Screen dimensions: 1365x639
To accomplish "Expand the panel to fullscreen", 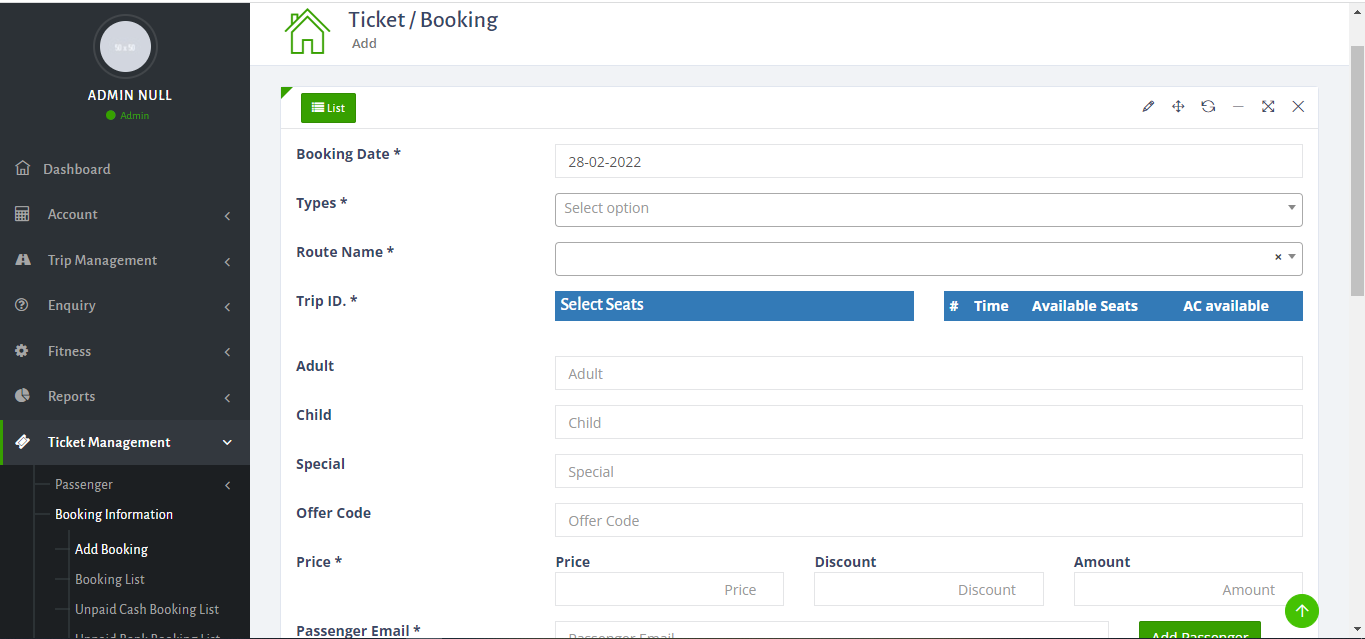I will tap(1268, 106).
